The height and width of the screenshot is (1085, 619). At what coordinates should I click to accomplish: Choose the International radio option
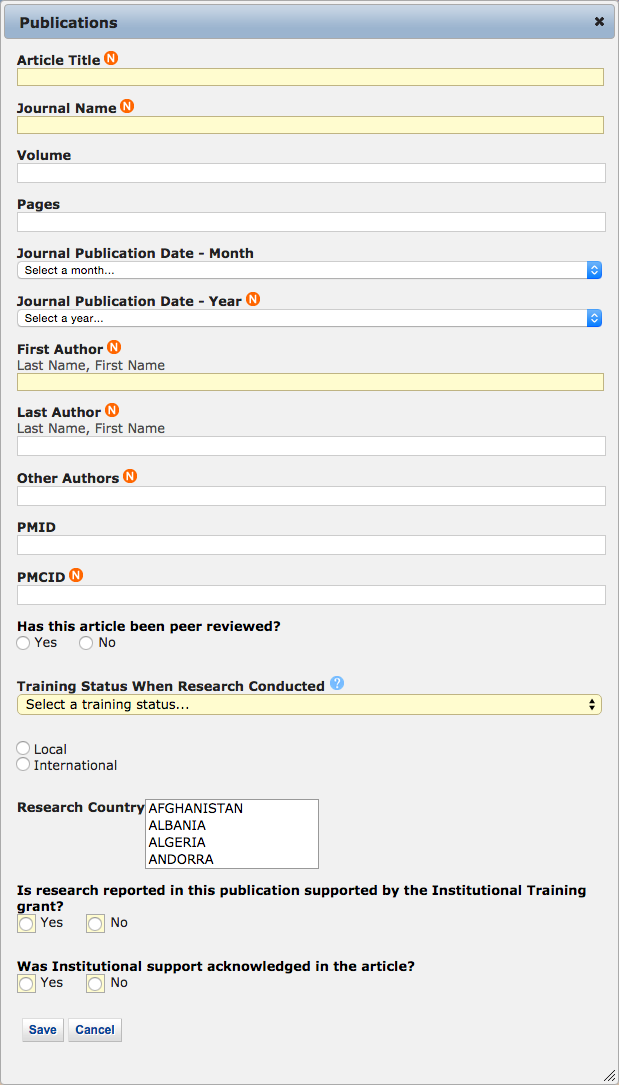coord(24,765)
